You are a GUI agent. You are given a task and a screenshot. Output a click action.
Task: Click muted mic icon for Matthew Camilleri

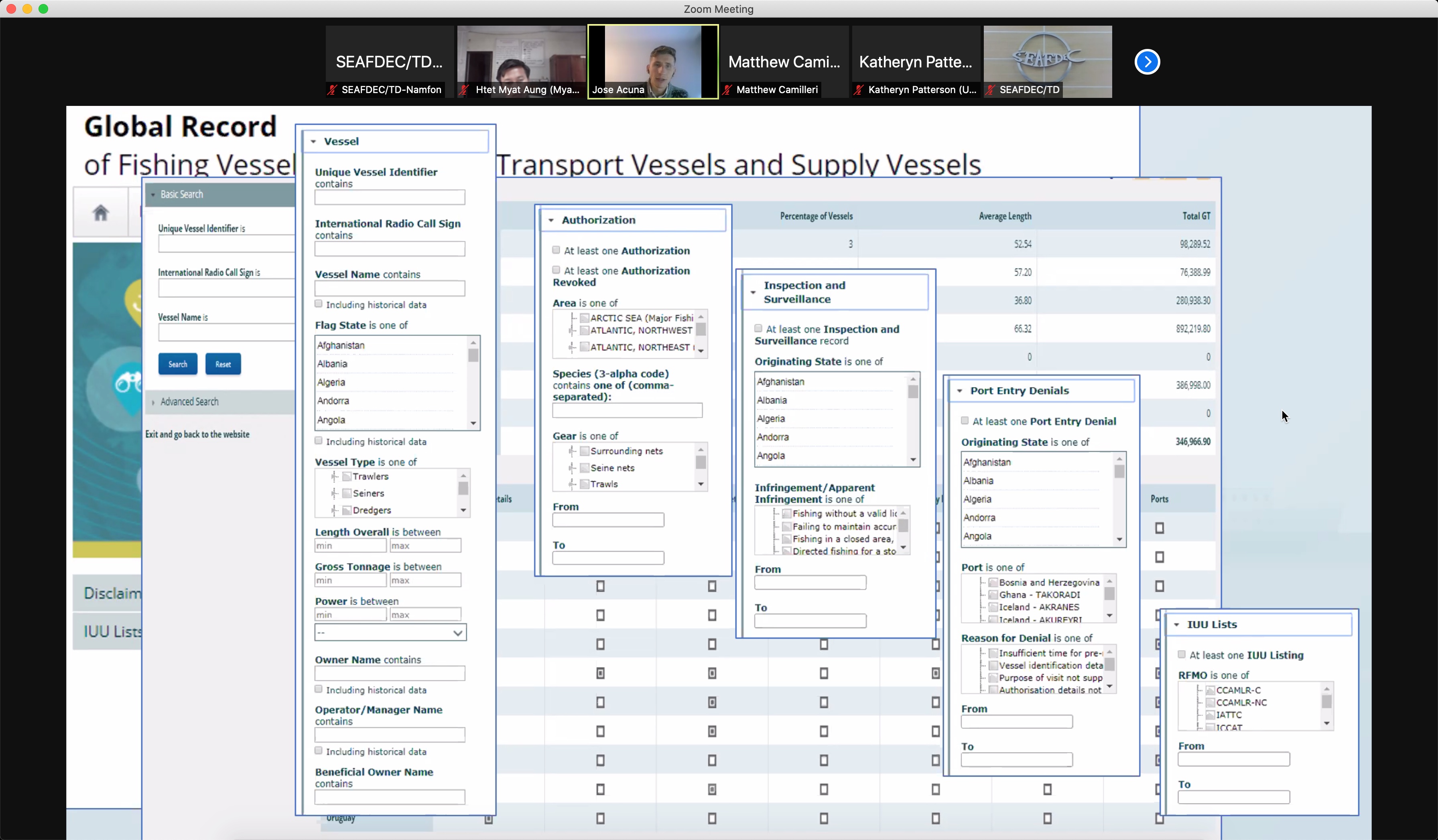pos(727,89)
